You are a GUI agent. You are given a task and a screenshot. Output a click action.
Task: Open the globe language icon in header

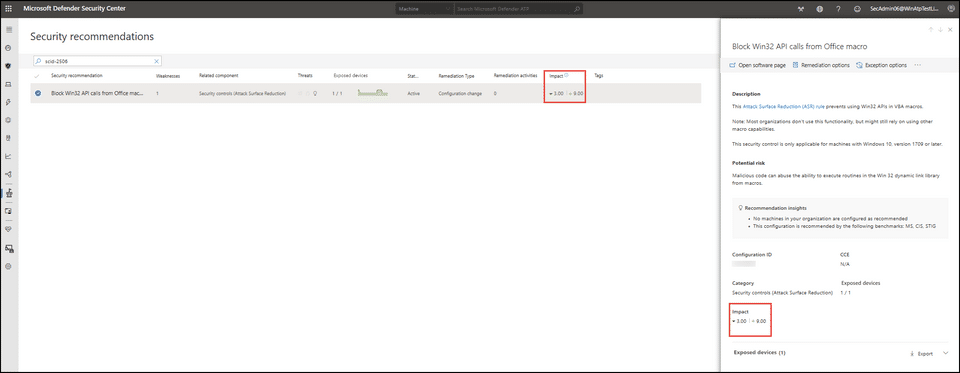coord(819,9)
